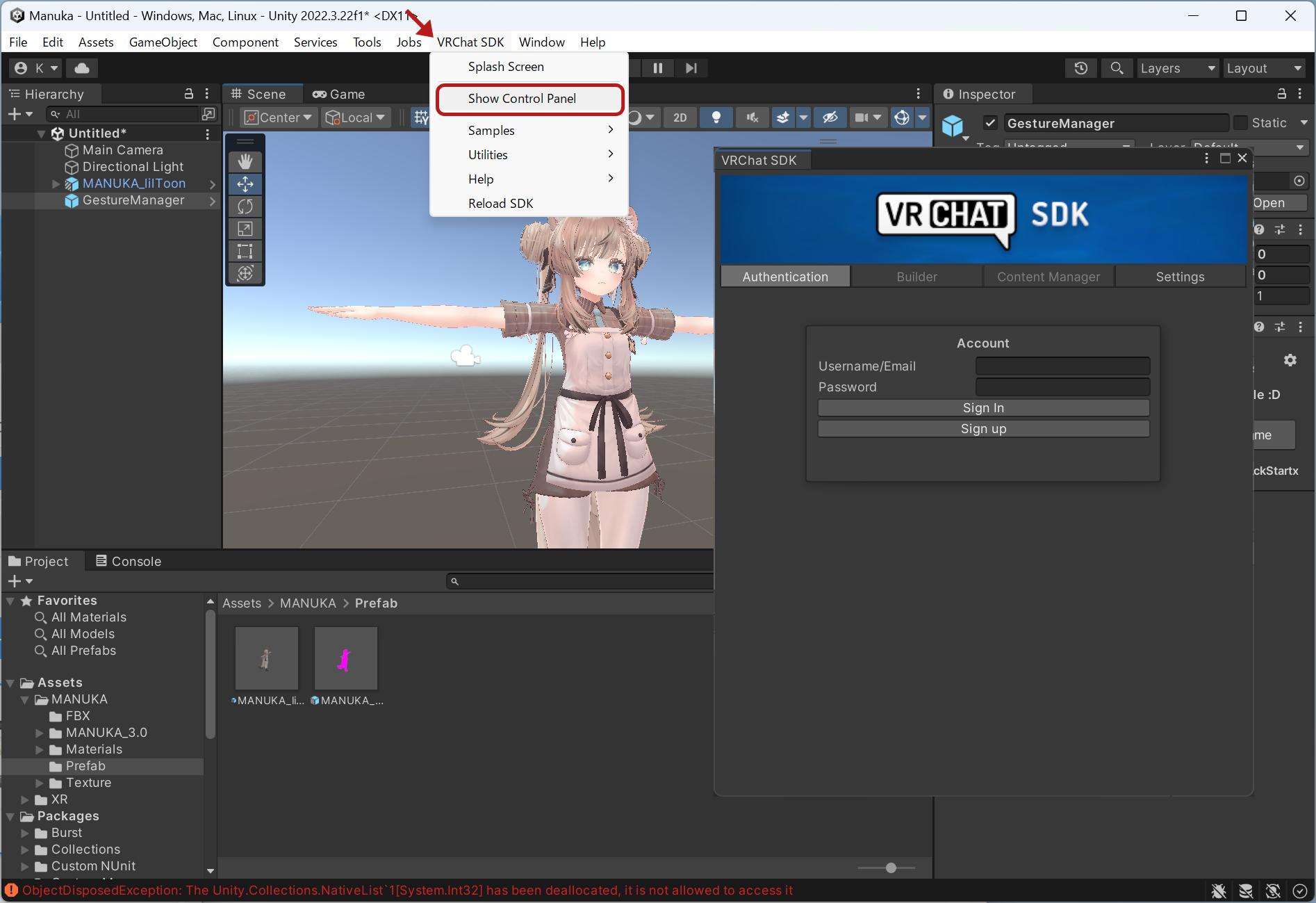Open the Local rotation dropdown

pos(355,117)
